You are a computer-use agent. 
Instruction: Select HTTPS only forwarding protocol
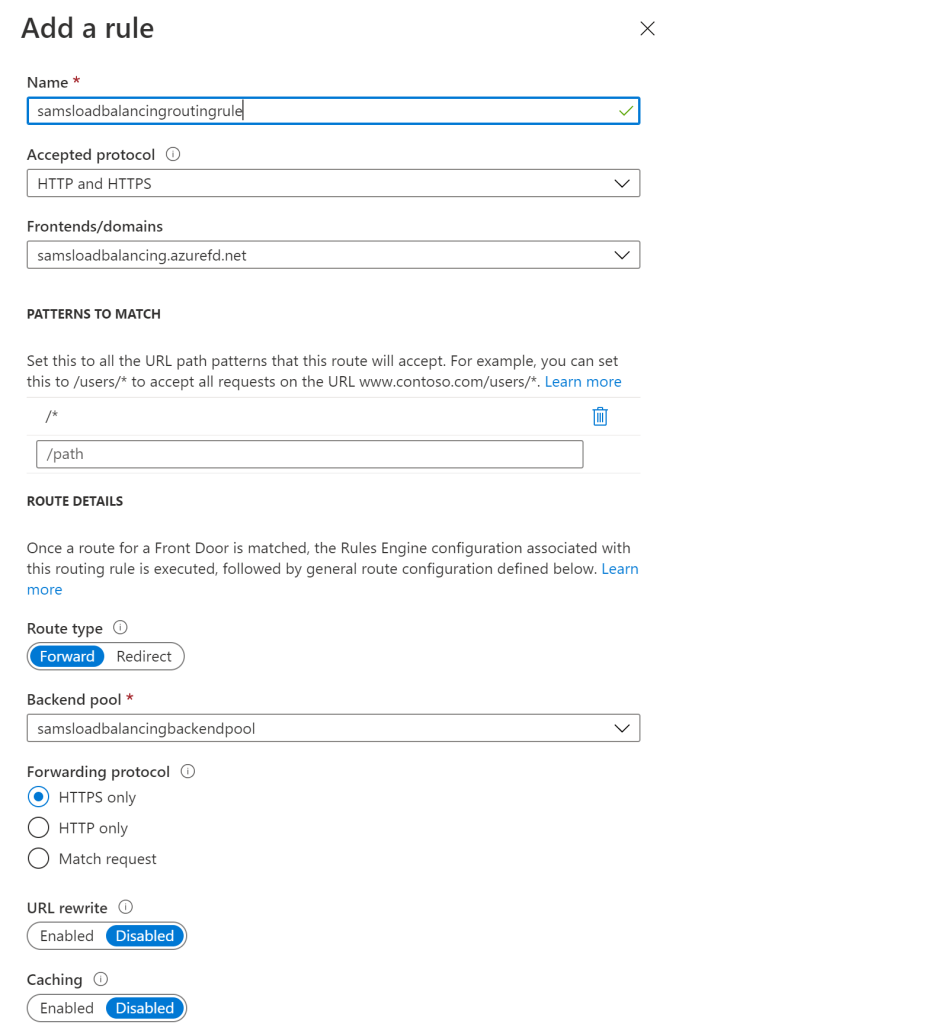(x=39, y=797)
